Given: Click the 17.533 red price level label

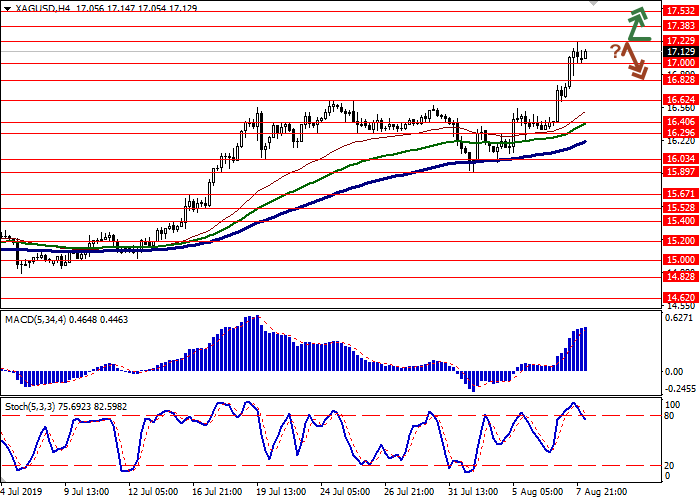Looking at the screenshot, I should pos(680,11).
